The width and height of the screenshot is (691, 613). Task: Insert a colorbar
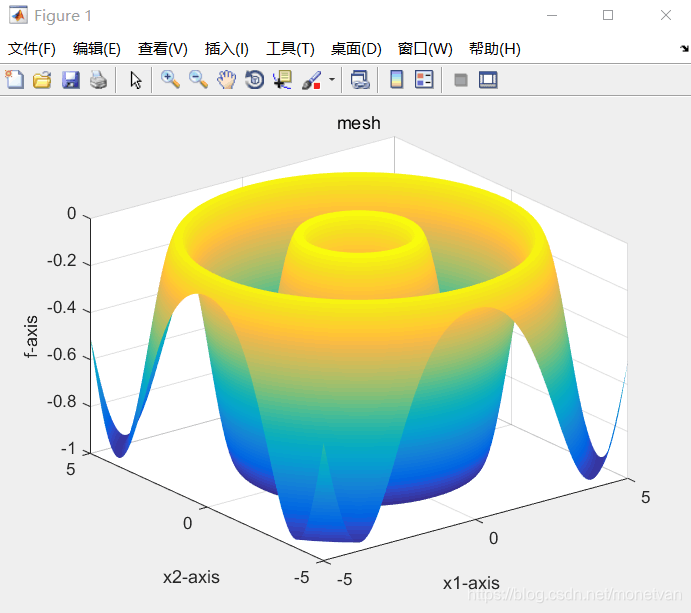[397, 80]
